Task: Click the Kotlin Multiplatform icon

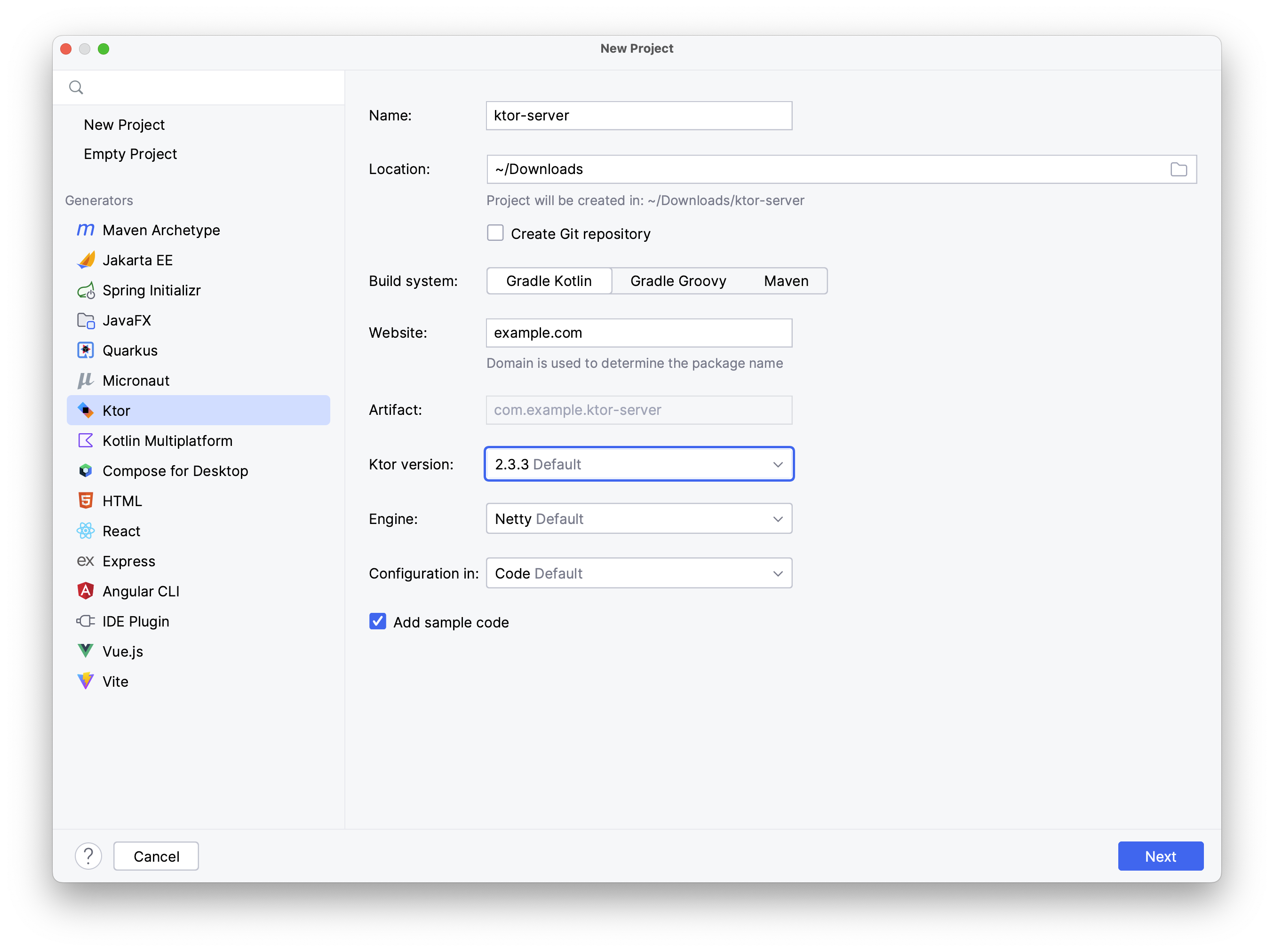Action: (85, 441)
